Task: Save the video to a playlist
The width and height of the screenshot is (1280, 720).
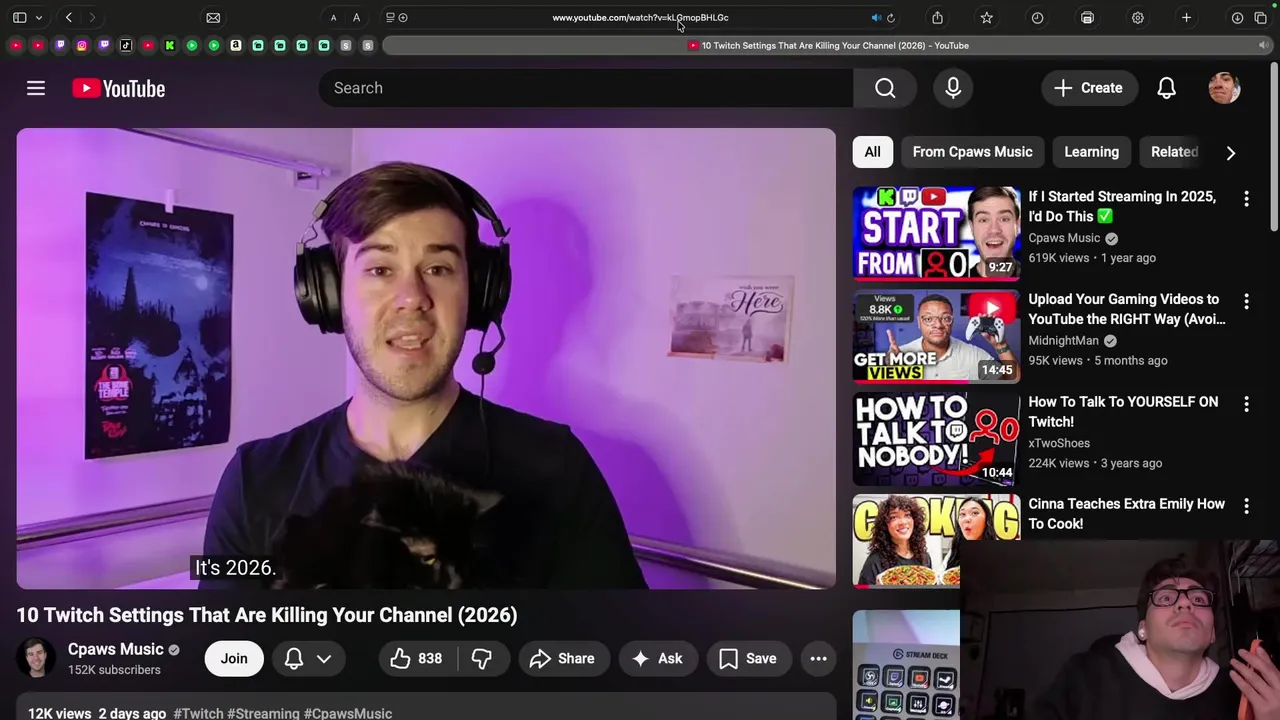Action: pyautogui.click(x=749, y=658)
